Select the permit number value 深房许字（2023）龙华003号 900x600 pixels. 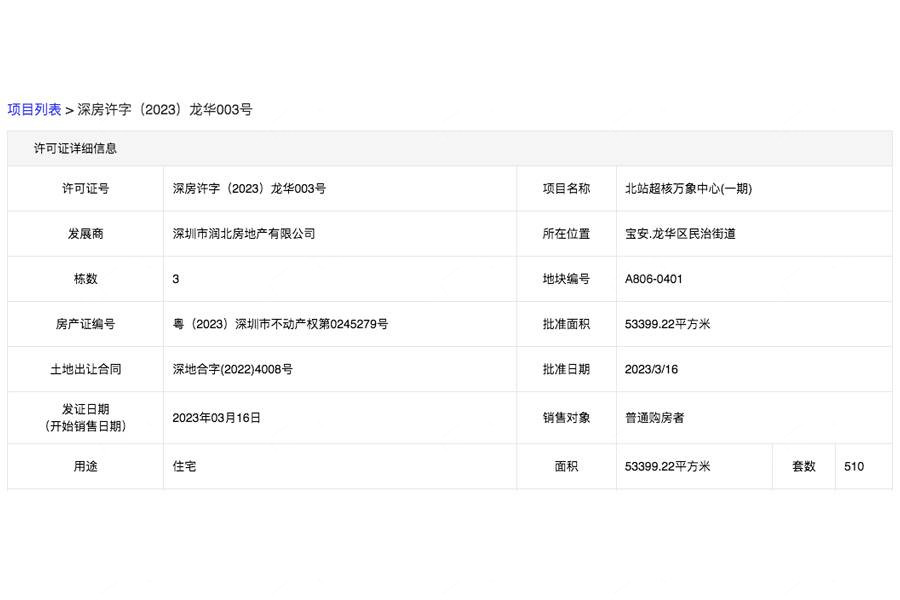[249, 188]
